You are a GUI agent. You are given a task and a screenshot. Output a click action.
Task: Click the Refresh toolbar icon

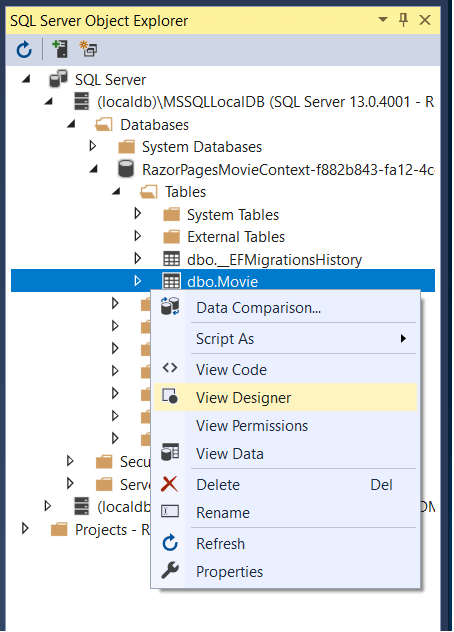tap(24, 50)
